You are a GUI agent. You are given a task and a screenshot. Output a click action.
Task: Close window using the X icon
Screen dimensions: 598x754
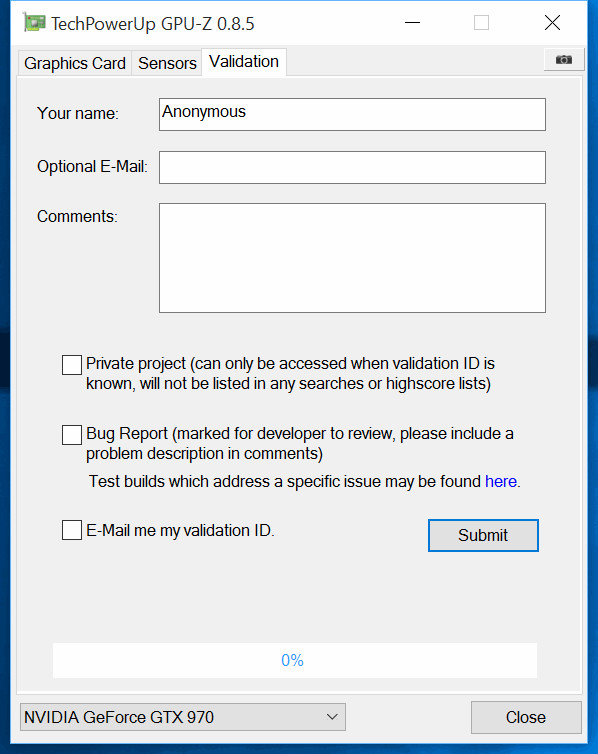click(552, 23)
